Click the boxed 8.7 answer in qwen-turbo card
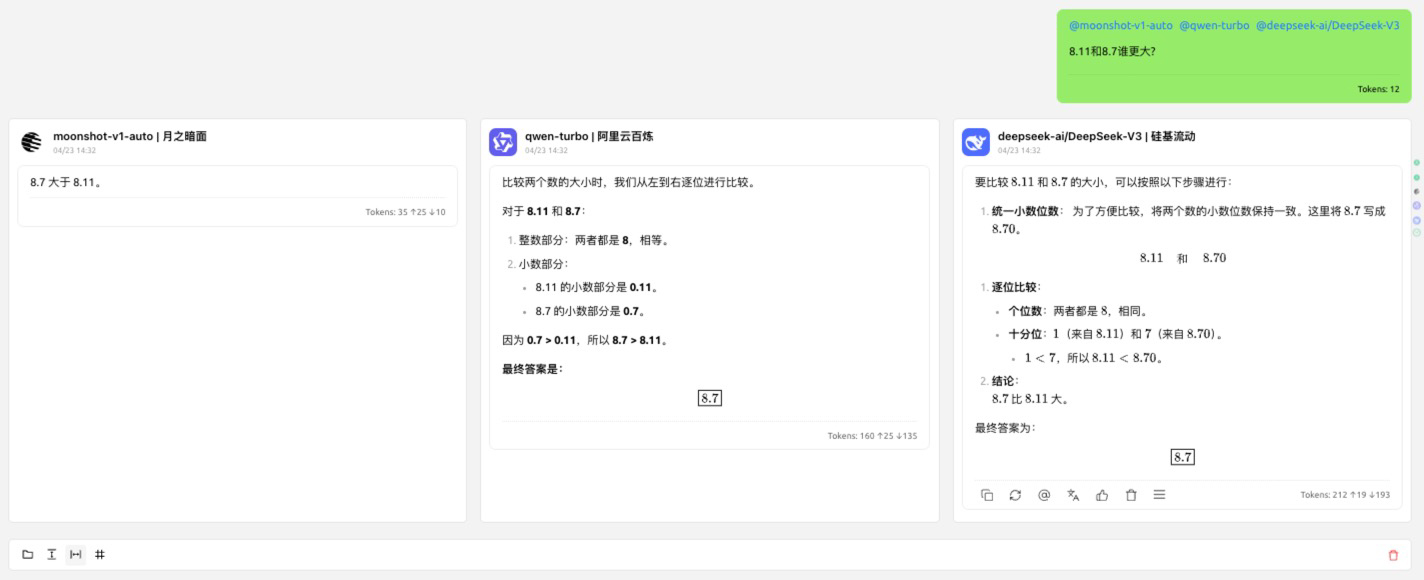 pyautogui.click(x=710, y=398)
